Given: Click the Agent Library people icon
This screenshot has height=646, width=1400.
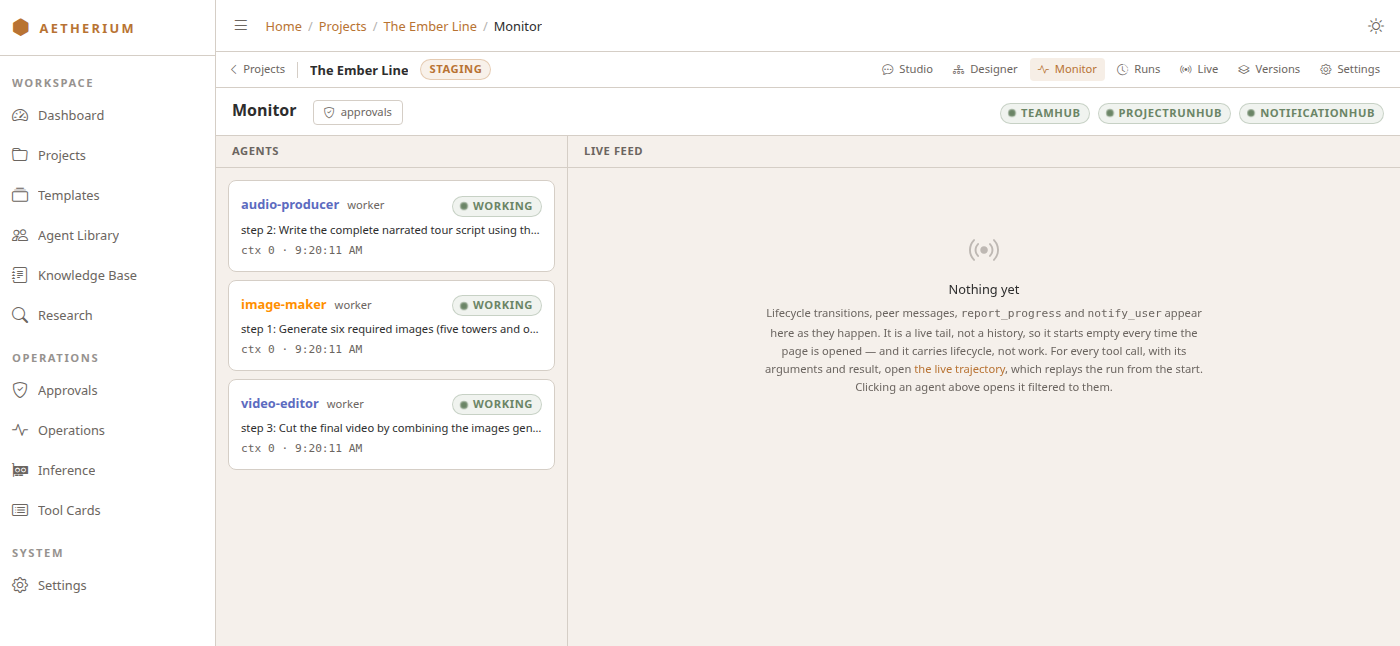Looking at the screenshot, I should [20, 235].
